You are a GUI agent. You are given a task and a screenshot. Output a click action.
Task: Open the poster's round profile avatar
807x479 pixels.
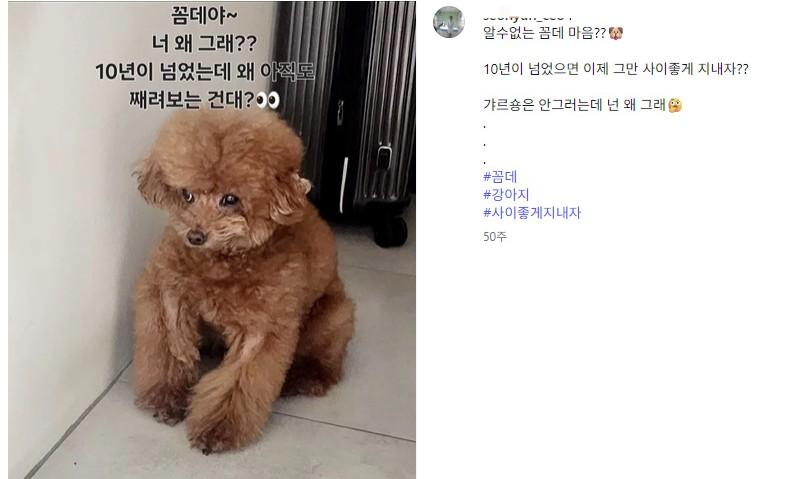tap(449, 22)
